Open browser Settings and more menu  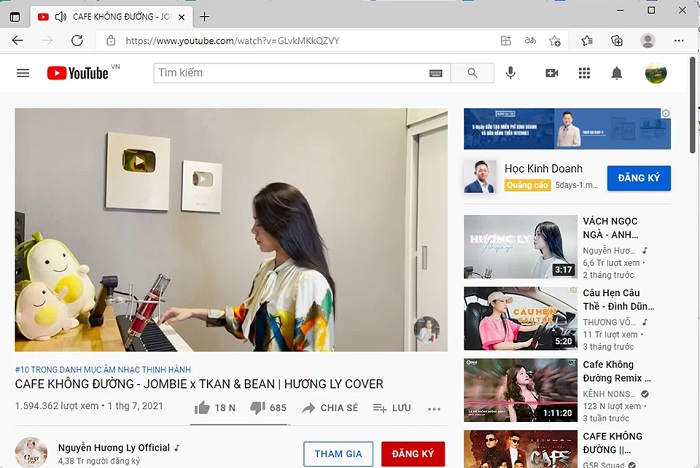coord(679,41)
